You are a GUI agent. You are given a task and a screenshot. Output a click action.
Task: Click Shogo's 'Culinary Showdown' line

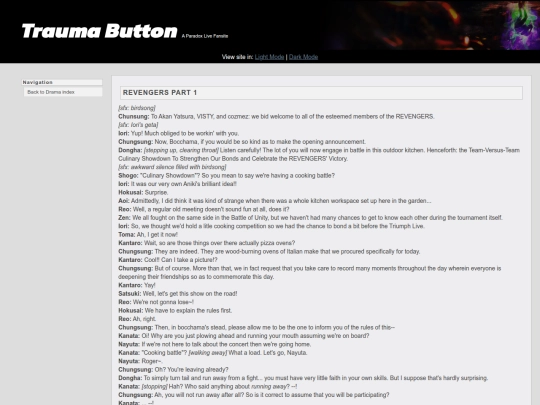click(226, 175)
